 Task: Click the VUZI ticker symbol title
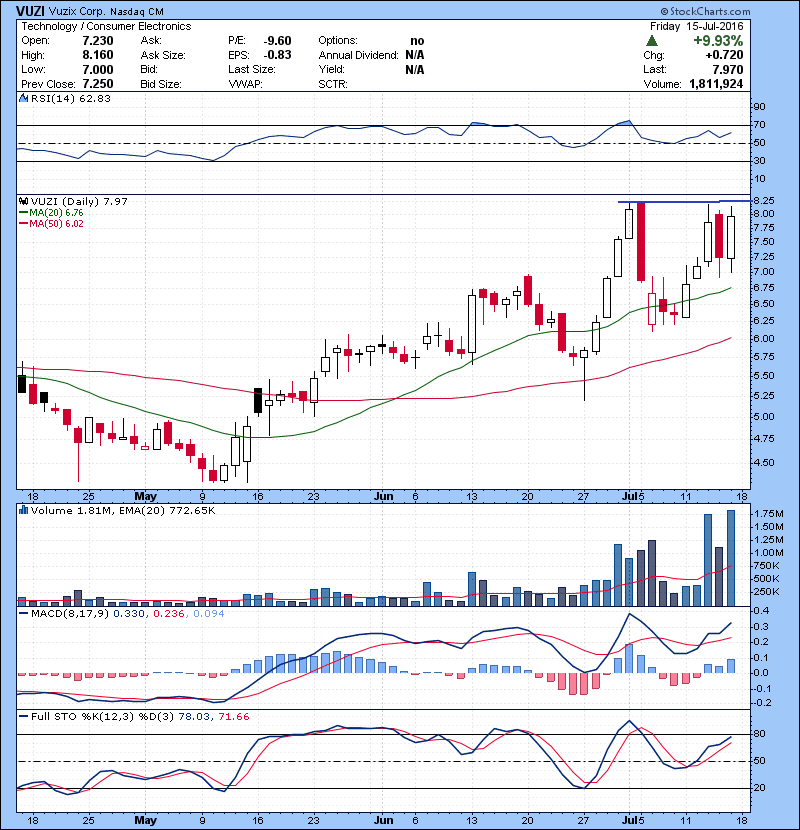(x=30, y=11)
